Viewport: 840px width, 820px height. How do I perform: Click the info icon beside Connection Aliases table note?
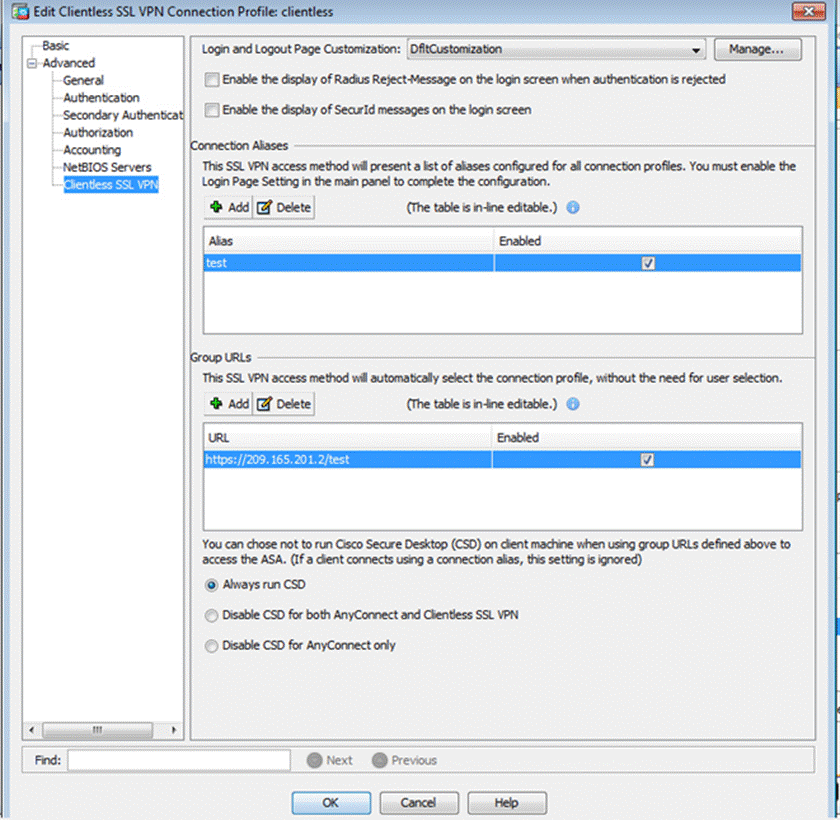click(x=573, y=208)
